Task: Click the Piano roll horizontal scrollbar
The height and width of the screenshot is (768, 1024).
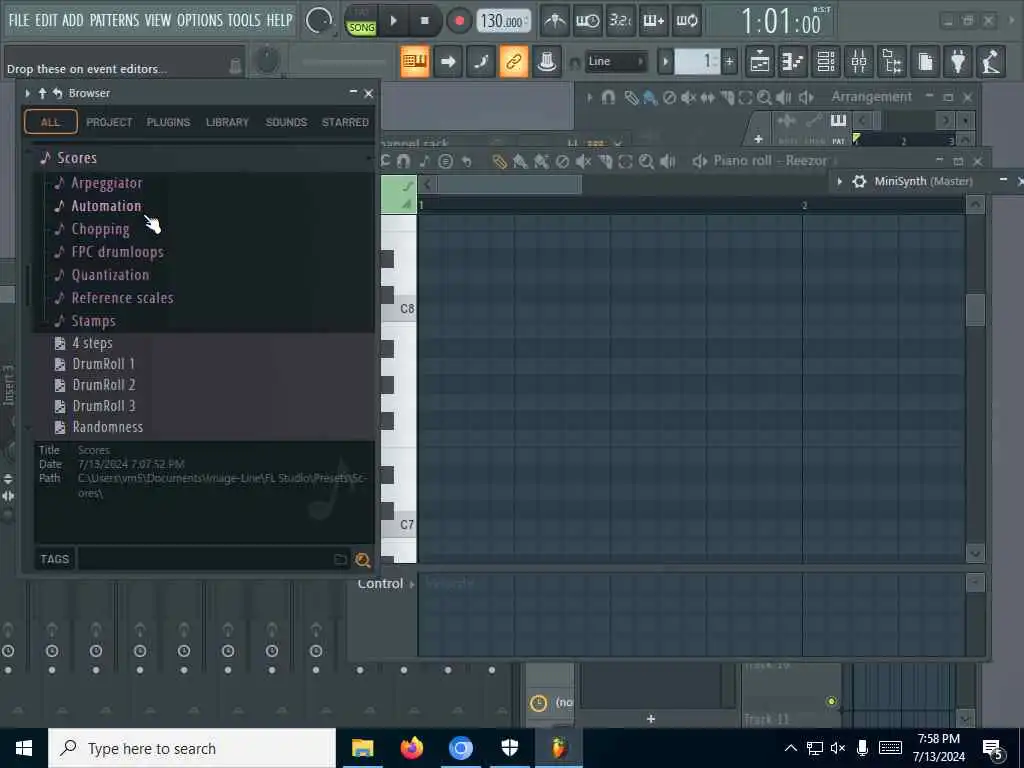Action: 509,185
